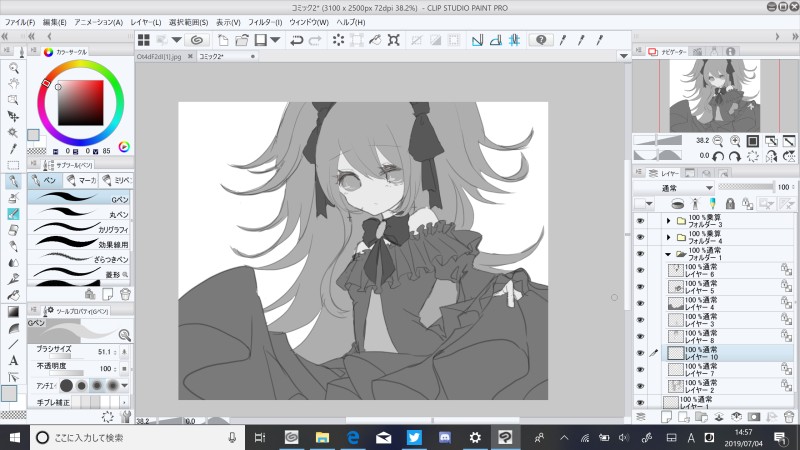Hide レイヤー 10 with eye icon
This screenshot has height=450, width=800.
640,353
